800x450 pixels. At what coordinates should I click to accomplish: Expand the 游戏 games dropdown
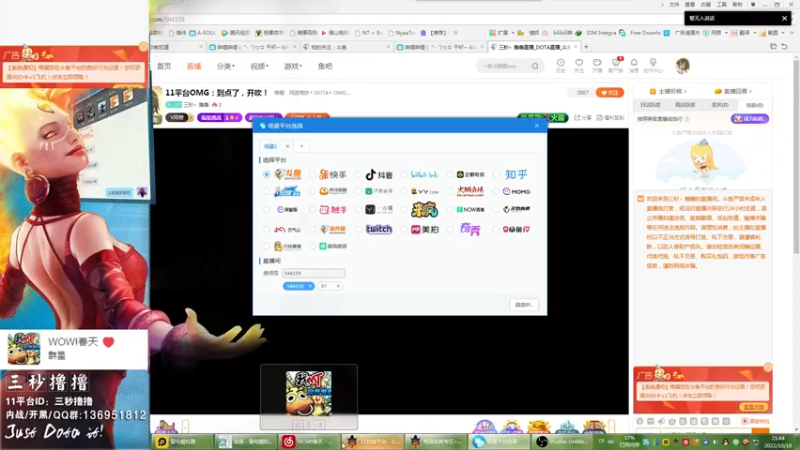(x=293, y=66)
